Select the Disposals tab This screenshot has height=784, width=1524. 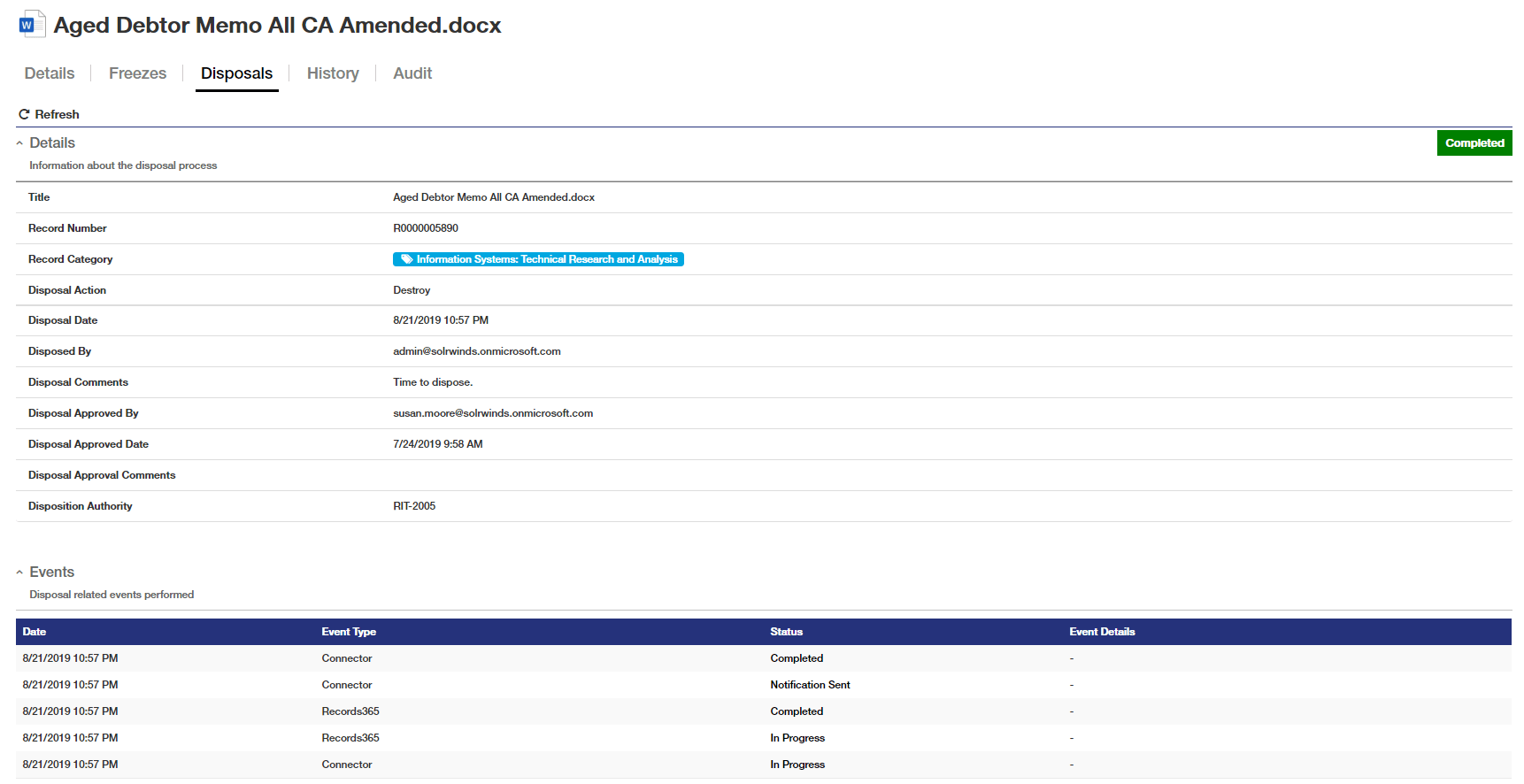pos(236,73)
